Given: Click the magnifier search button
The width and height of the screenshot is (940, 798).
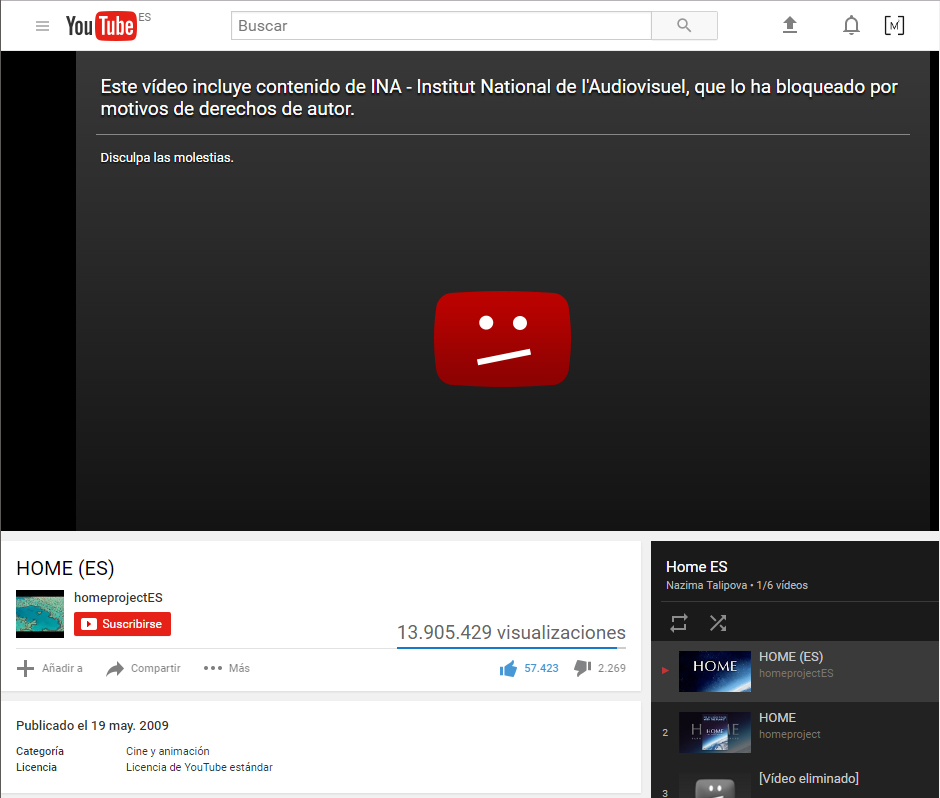Looking at the screenshot, I should click(x=684, y=26).
